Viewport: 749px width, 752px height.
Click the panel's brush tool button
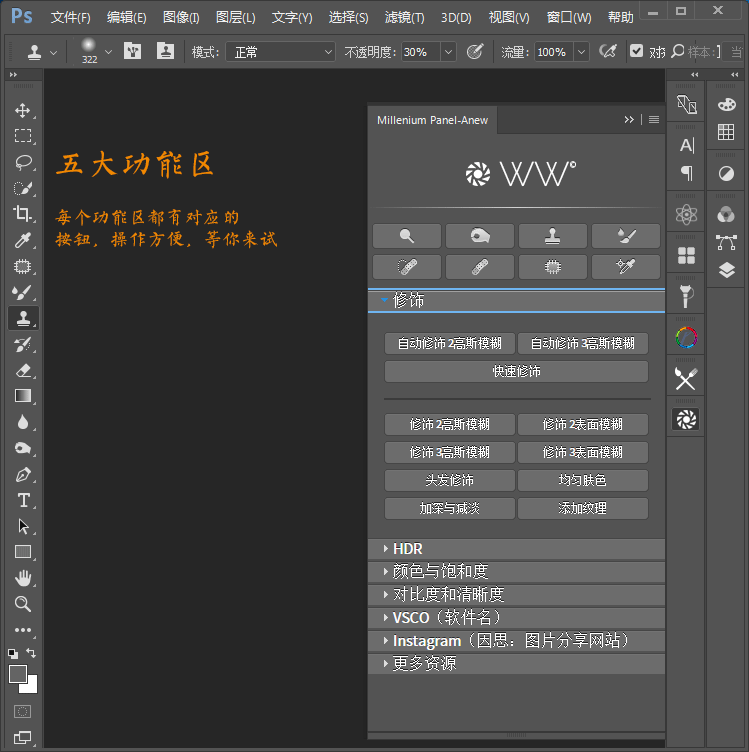[x=626, y=236]
